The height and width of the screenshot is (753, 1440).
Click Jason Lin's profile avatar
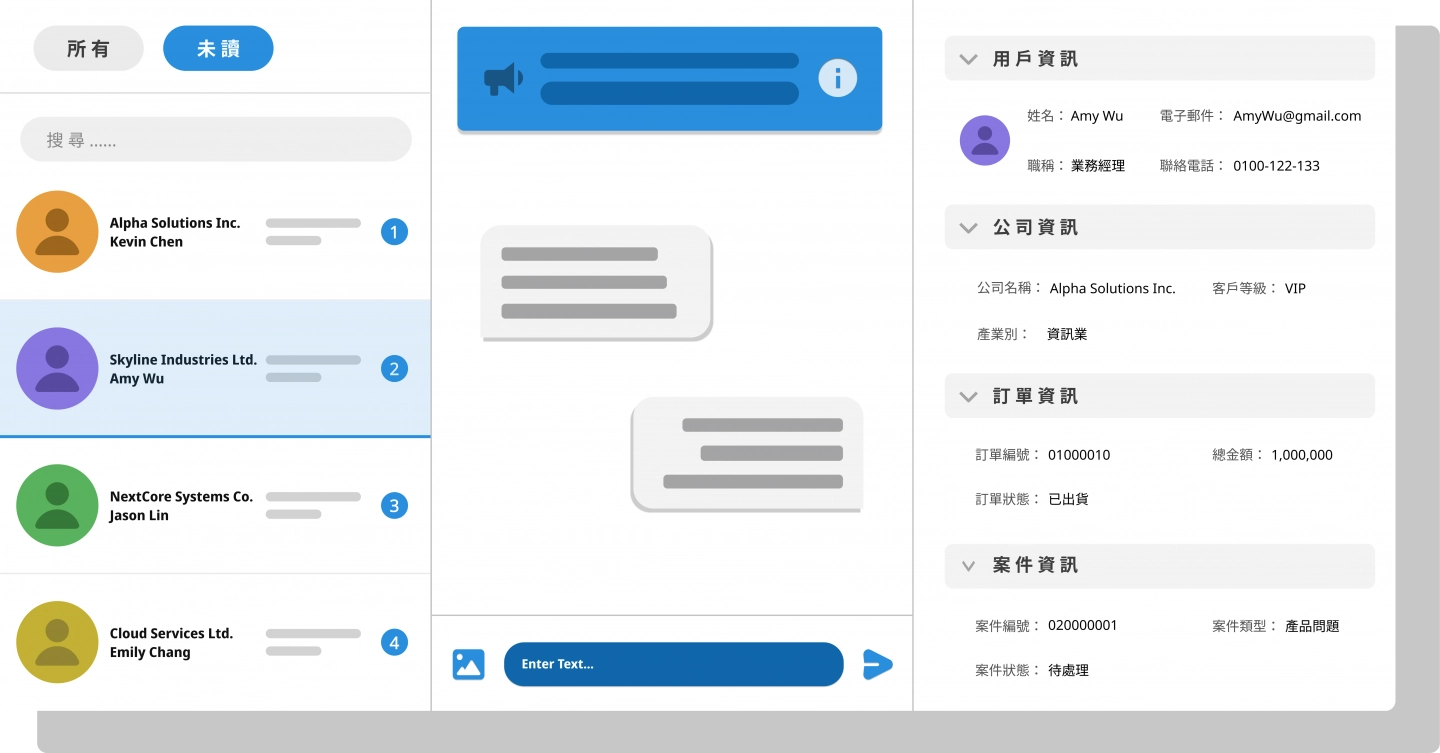[x=57, y=505]
